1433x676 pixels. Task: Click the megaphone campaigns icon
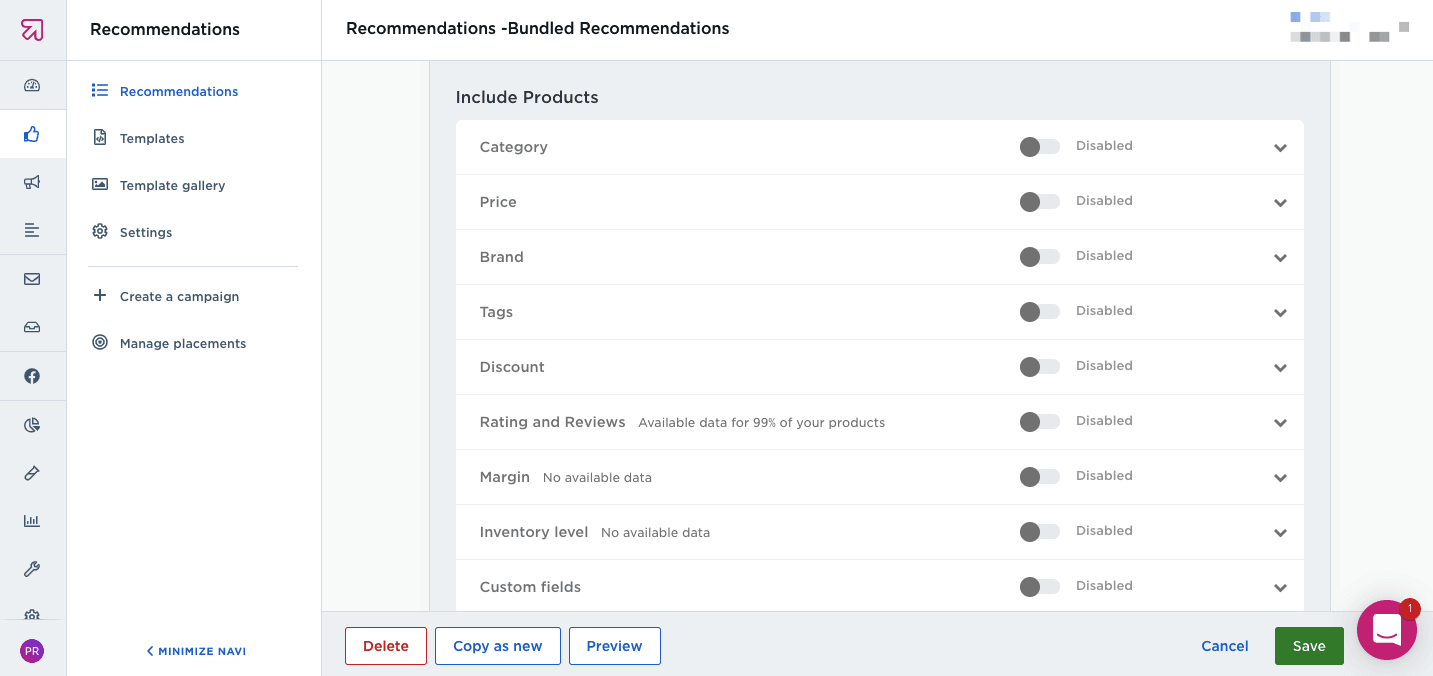(x=32, y=182)
